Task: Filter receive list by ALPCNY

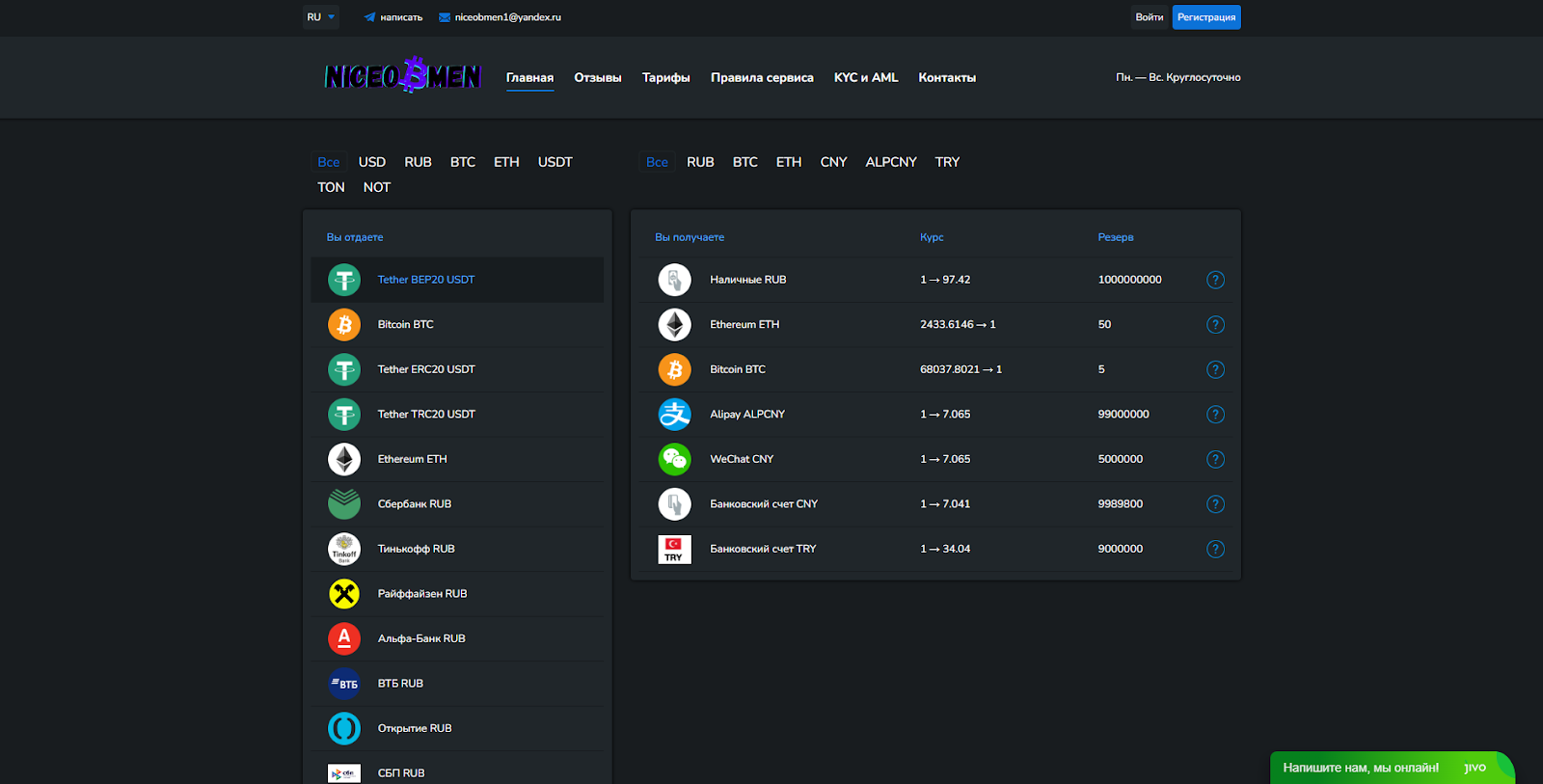Action: point(890,162)
